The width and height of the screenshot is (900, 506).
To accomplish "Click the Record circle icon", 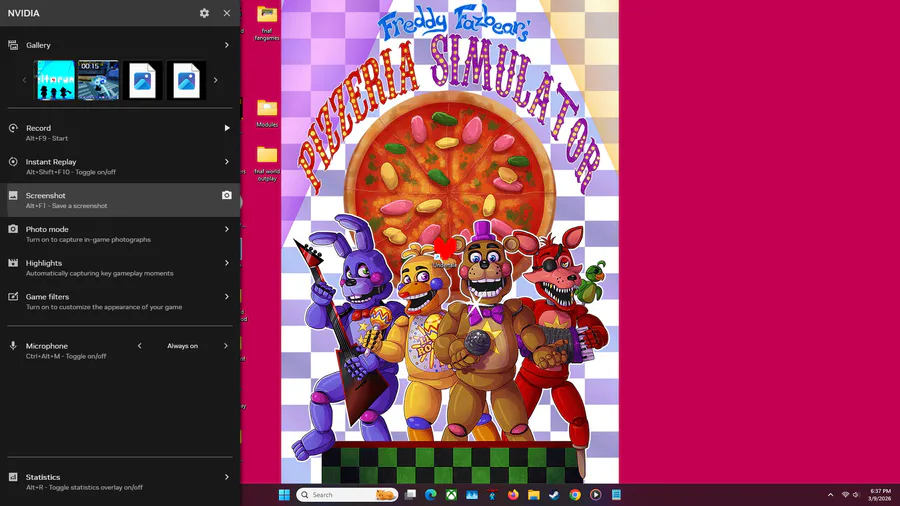I will pos(13,128).
